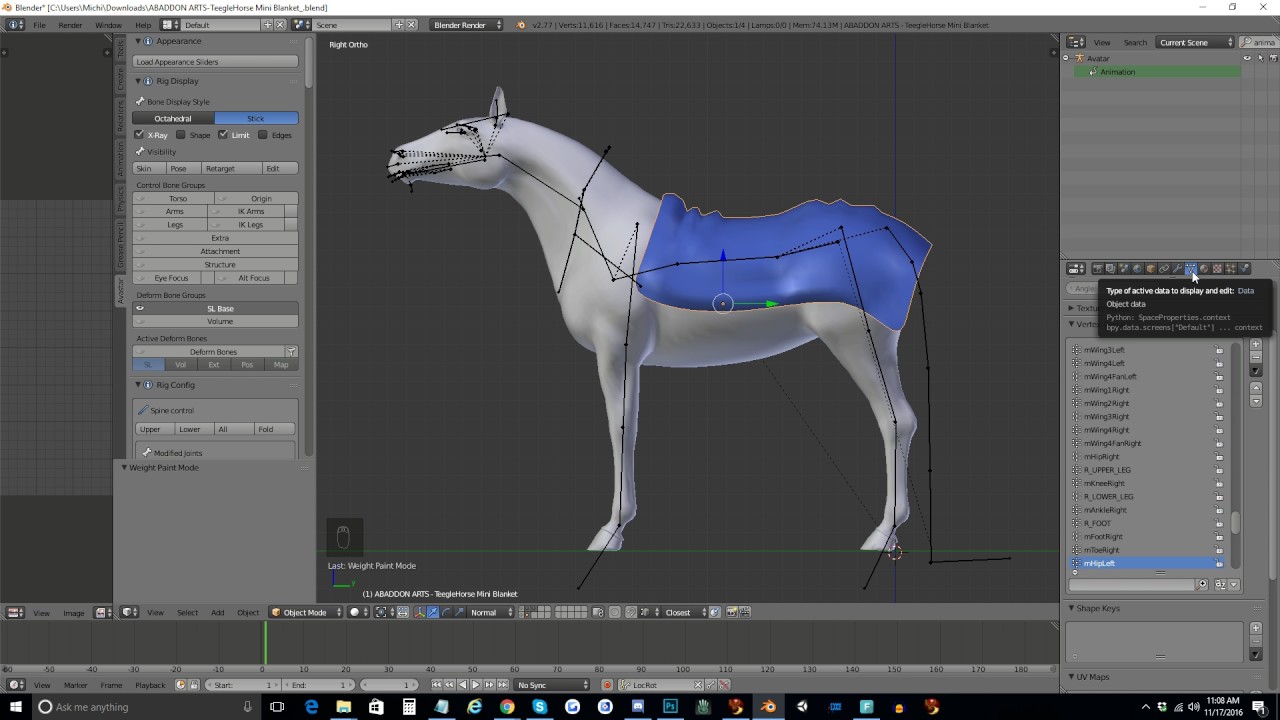Add a new vertex group plus button
Viewport: 1280px width, 720px height.
1256,345
